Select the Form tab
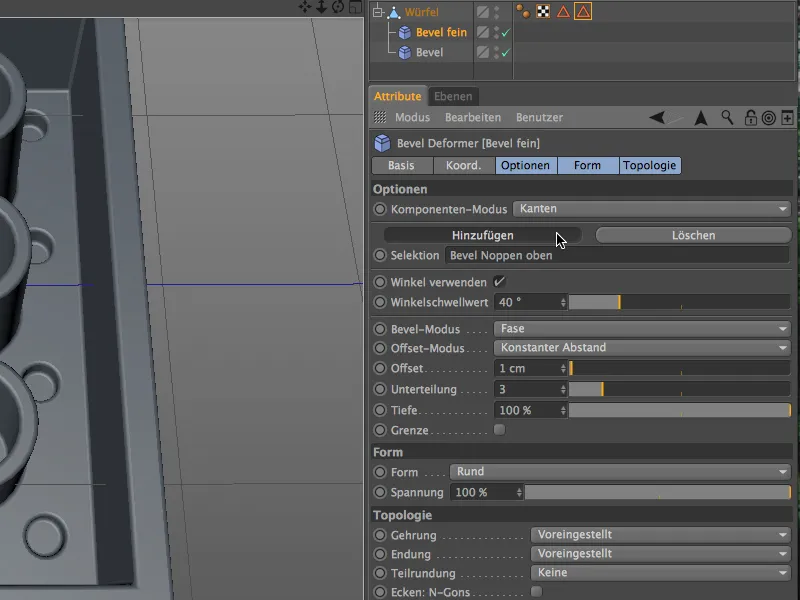Viewport: 800px width, 600px height. [x=587, y=165]
